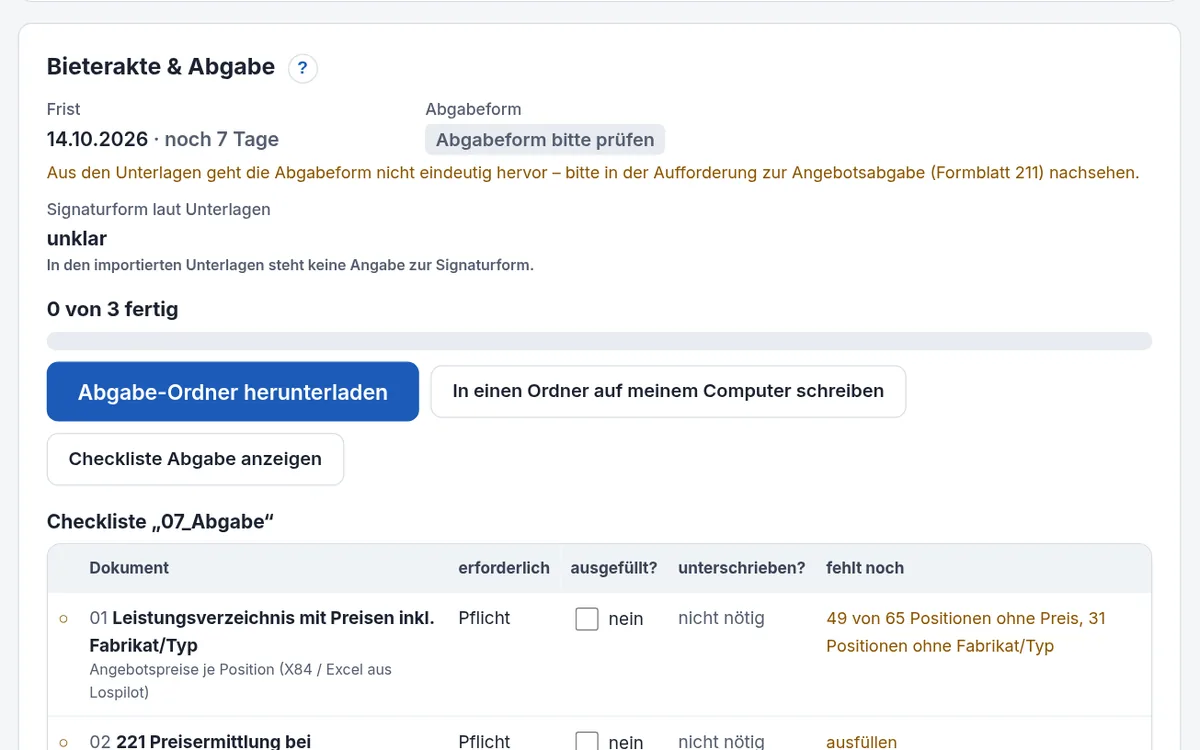1200x750 pixels.
Task: Click the nicht nötig cell of row 01
Action: pyautogui.click(x=721, y=618)
